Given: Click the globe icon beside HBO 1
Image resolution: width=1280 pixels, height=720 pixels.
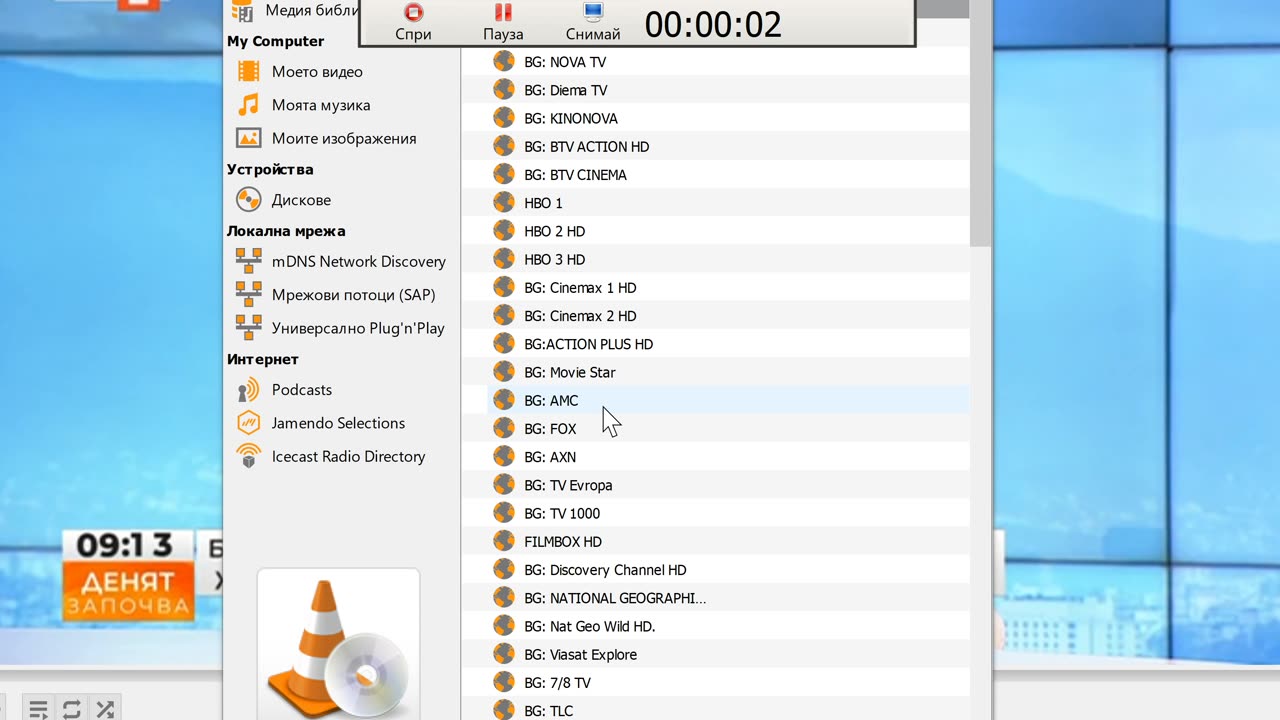Looking at the screenshot, I should (504, 202).
